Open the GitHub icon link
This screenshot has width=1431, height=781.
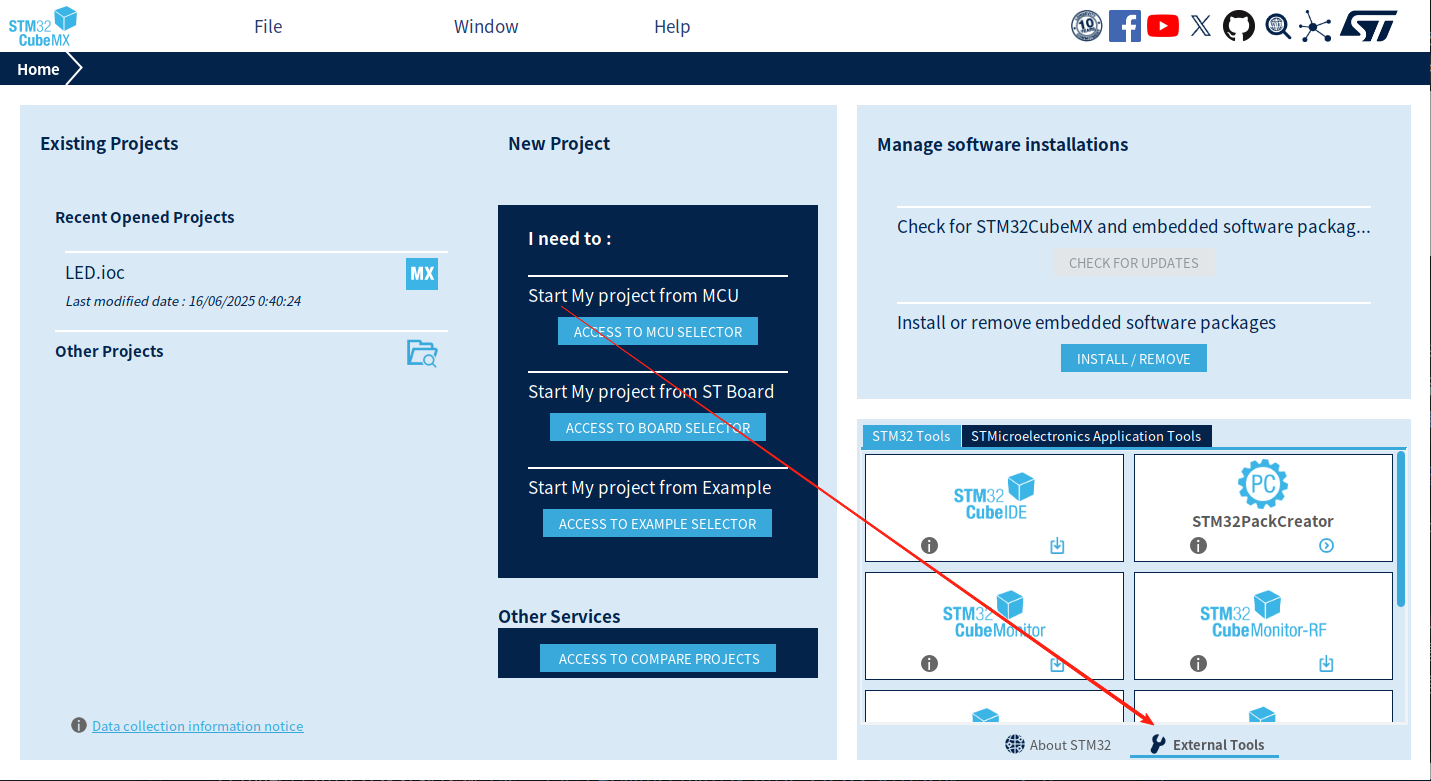pyautogui.click(x=1239, y=26)
